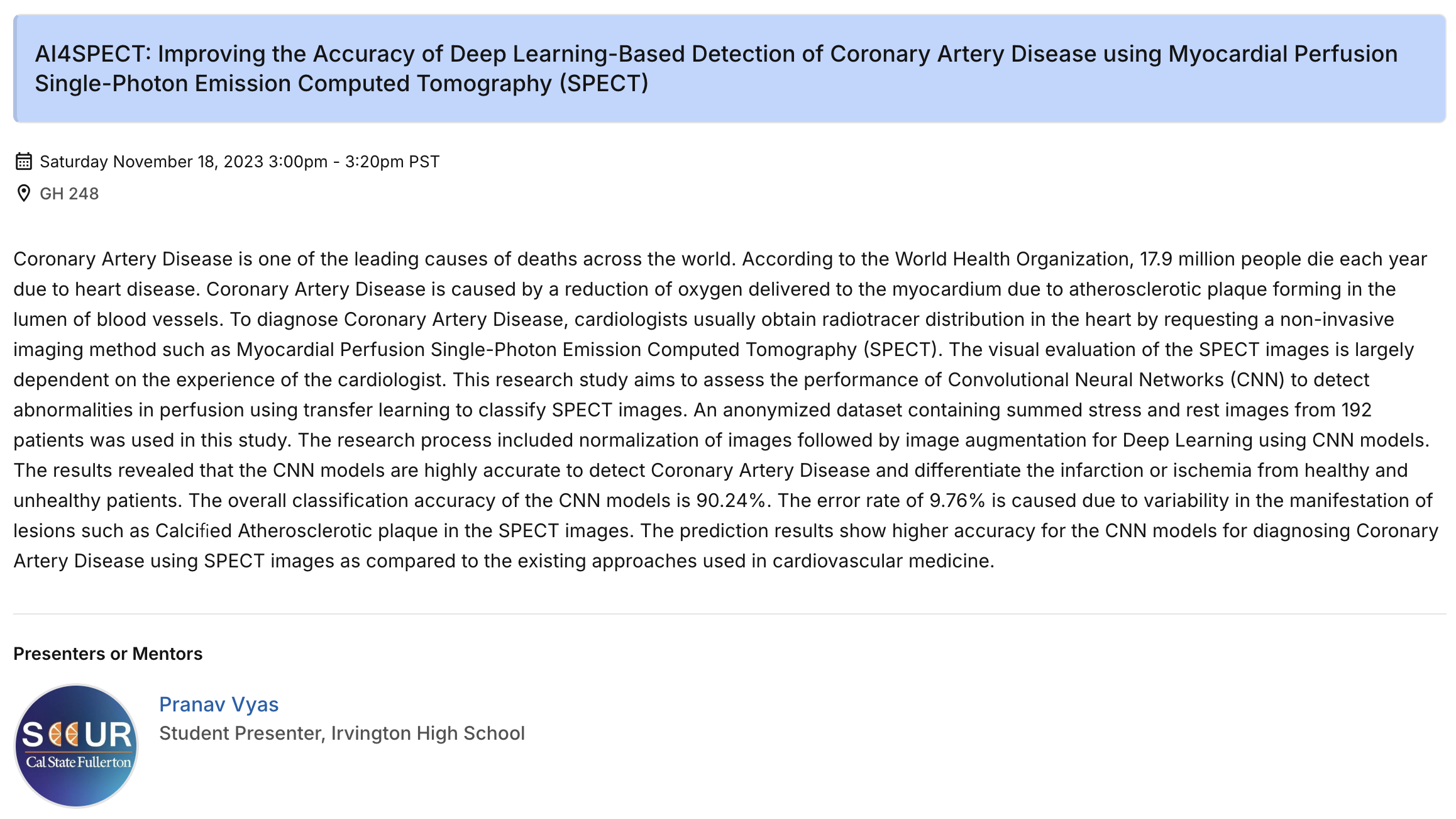Viewport: 1456px width, 819px height.
Task: Click the number 192 in the abstract
Action: pos(1356,410)
